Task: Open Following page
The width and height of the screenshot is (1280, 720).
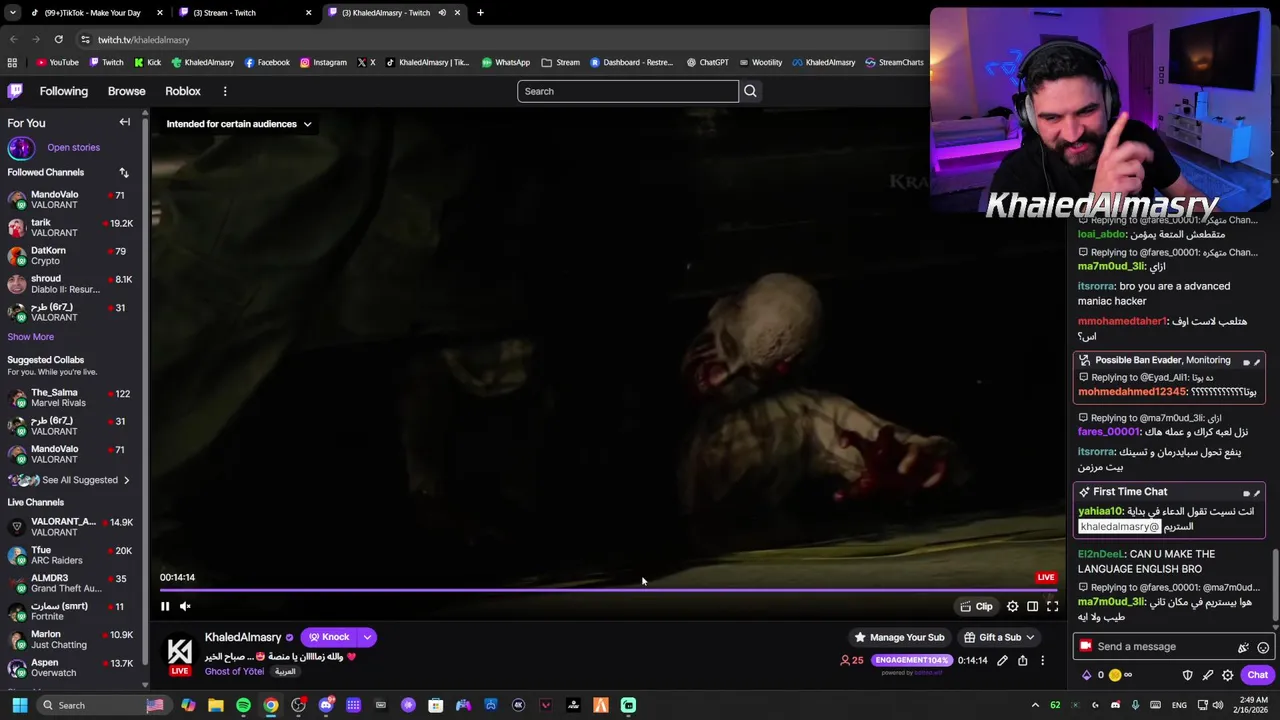Action: (64, 91)
